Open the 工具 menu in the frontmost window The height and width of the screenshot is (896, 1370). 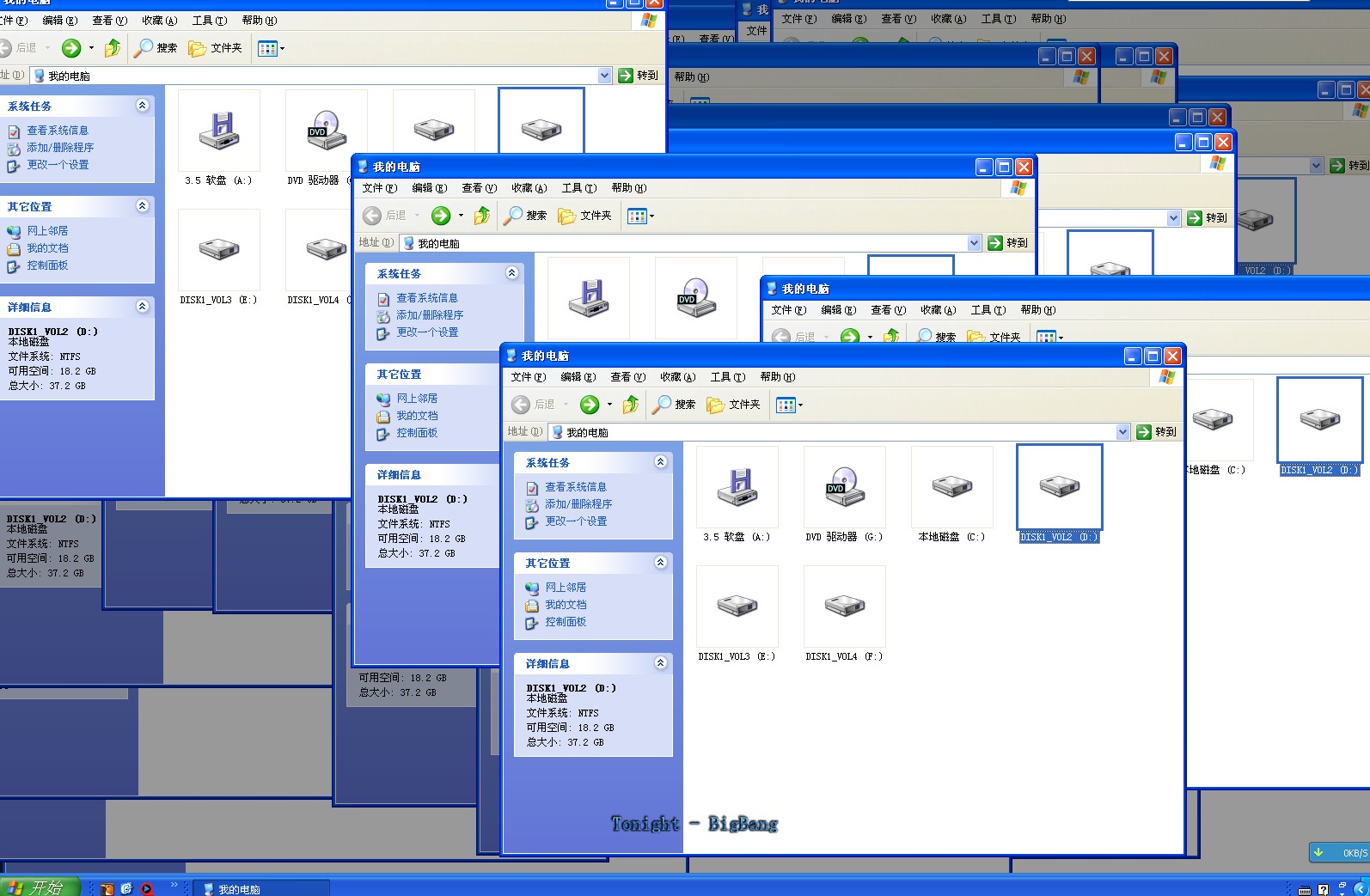(727, 377)
